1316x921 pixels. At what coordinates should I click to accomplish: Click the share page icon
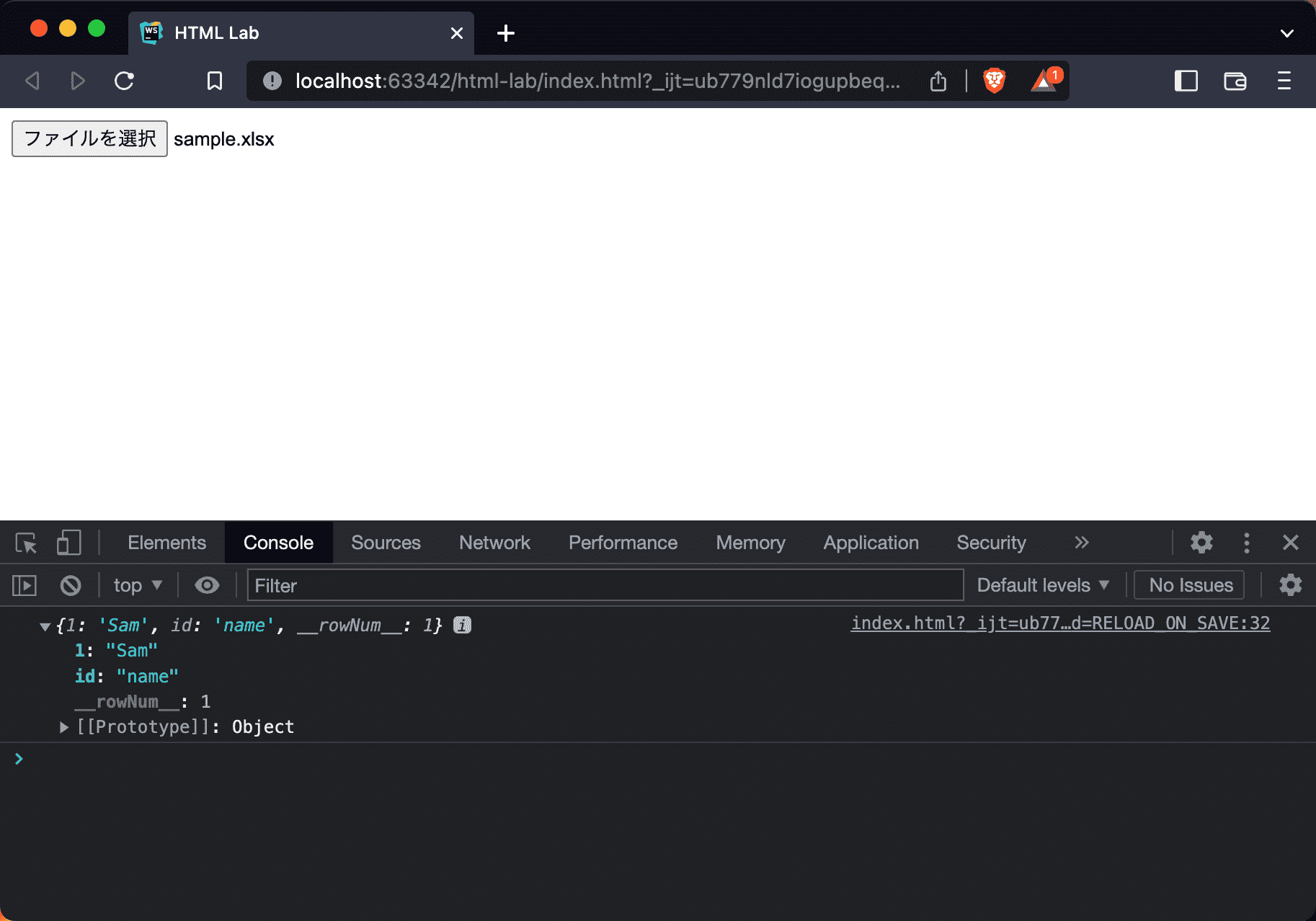[938, 81]
